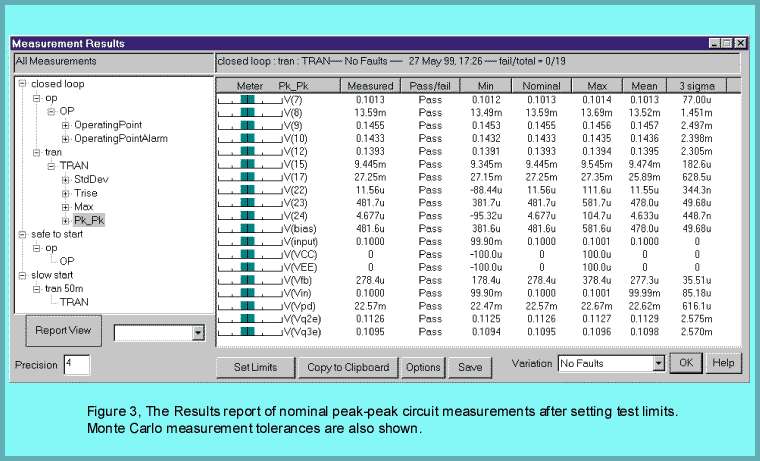Click the Pass/fail column header
Viewport: 760px width, 461px height.
429,86
